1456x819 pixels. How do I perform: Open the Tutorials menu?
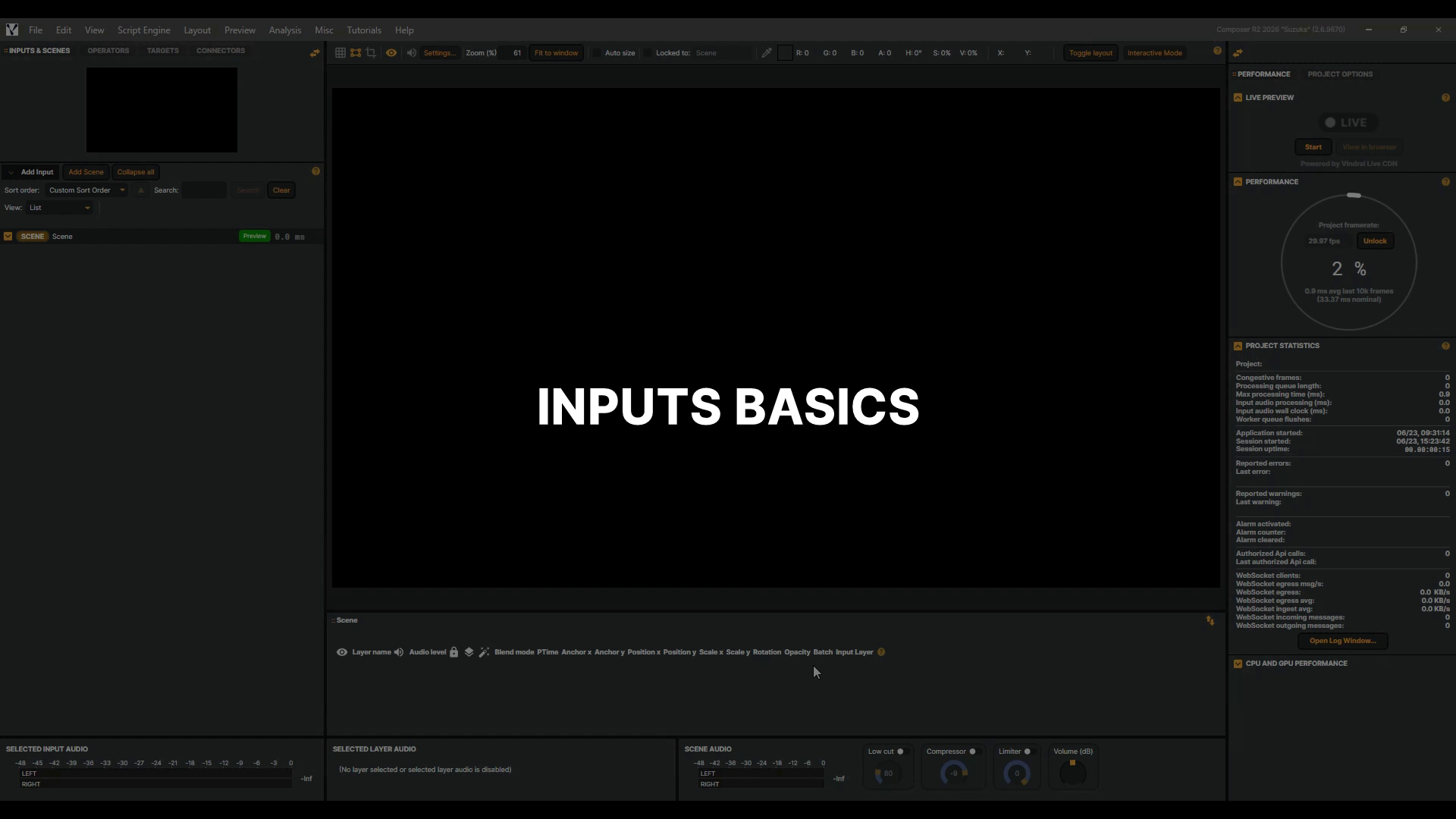tap(364, 30)
